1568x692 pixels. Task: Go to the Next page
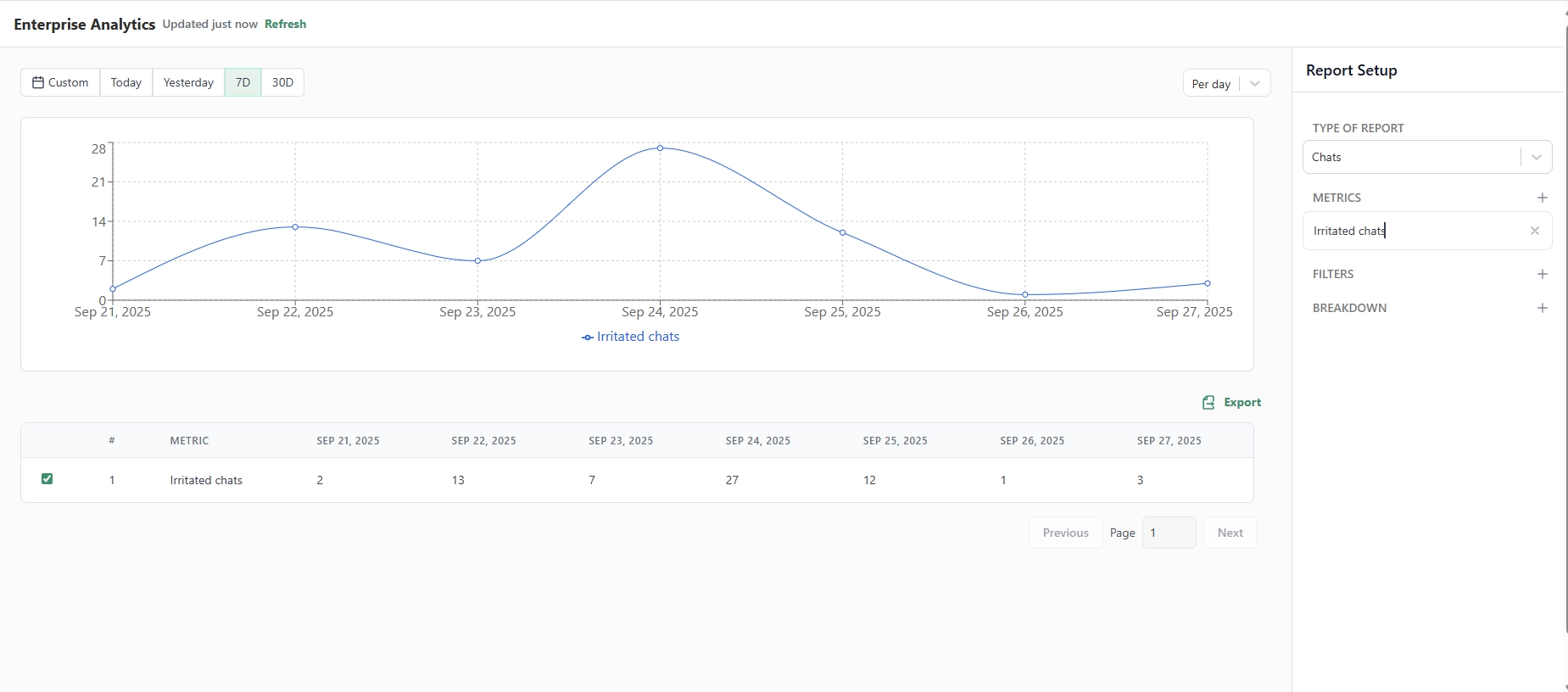click(1230, 533)
